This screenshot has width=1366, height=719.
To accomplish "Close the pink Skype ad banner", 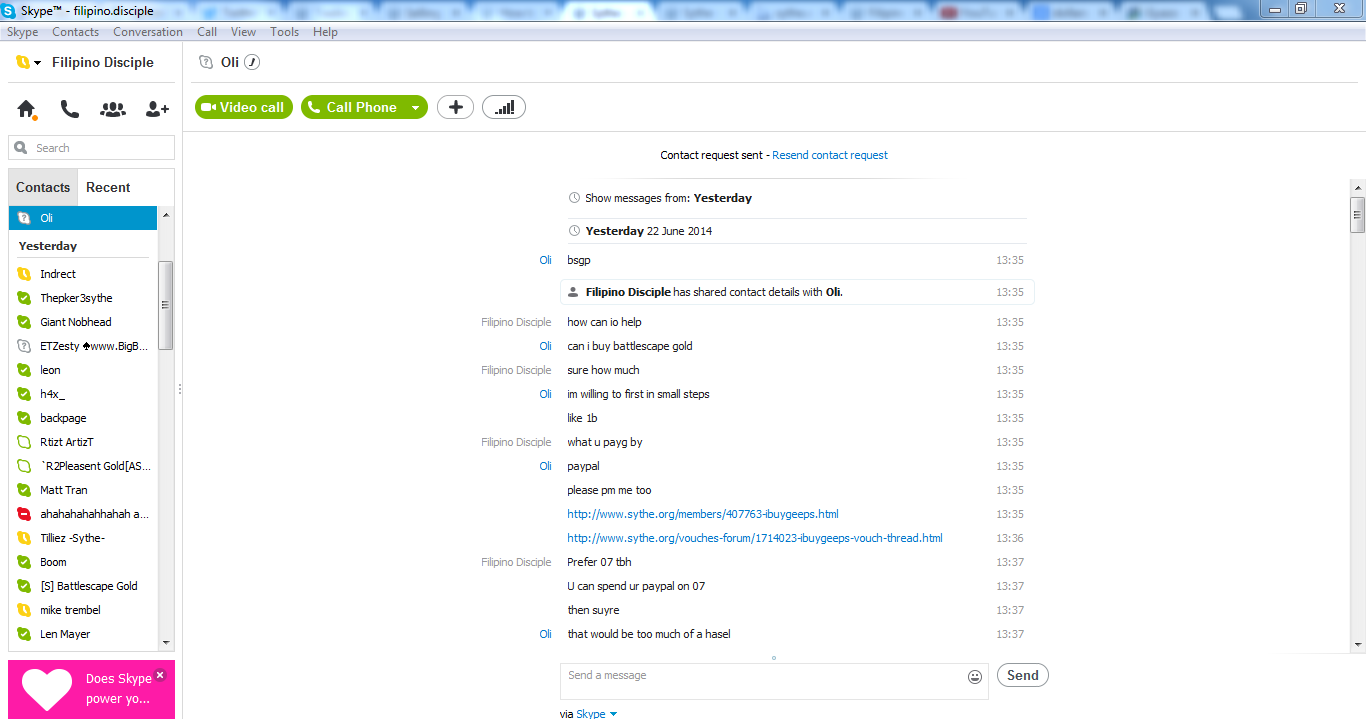I will (x=160, y=675).
